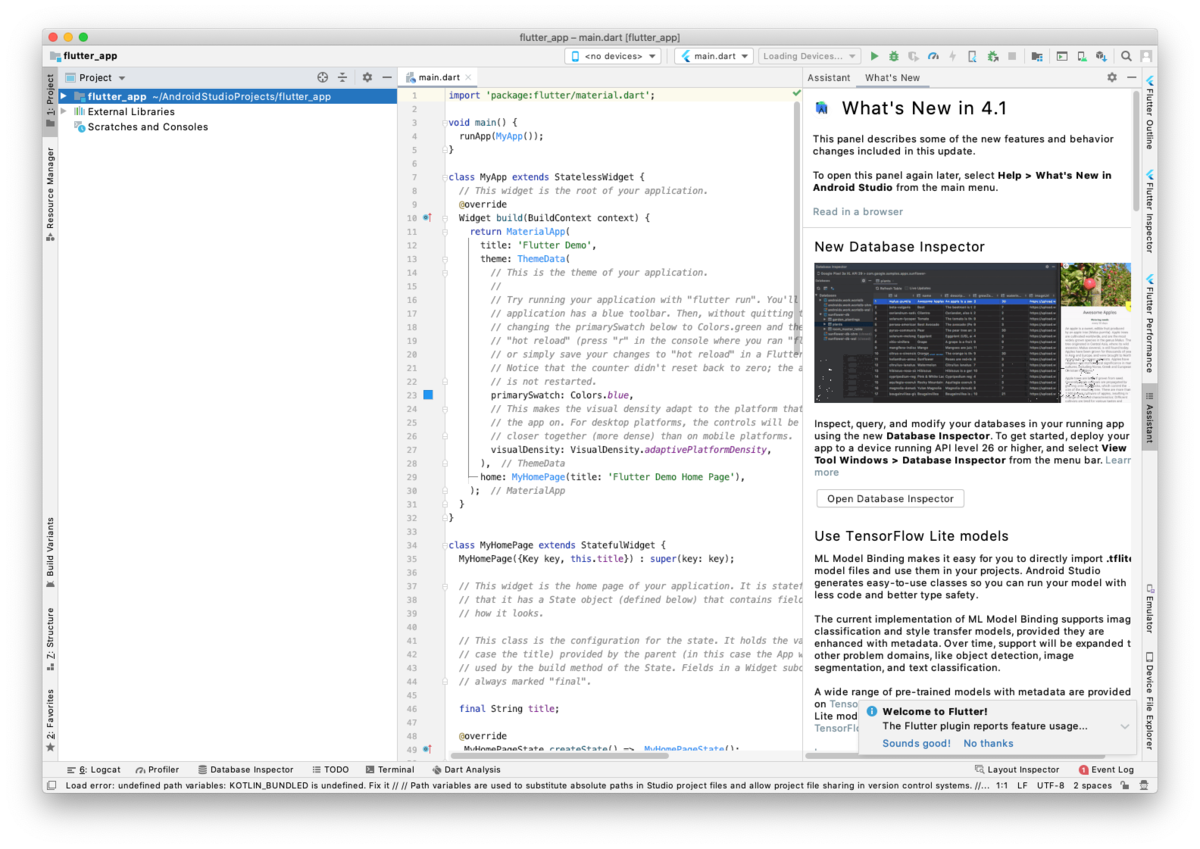Click the locate target icon in Project panel
Image resolution: width=1200 pixels, height=849 pixels.
(x=323, y=77)
